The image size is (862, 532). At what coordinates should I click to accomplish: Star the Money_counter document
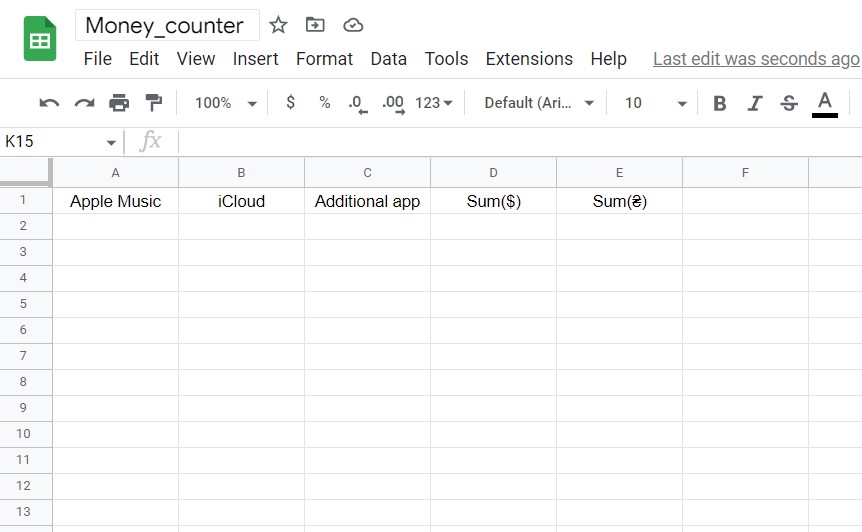pyautogui.click(x=278, y=25)
